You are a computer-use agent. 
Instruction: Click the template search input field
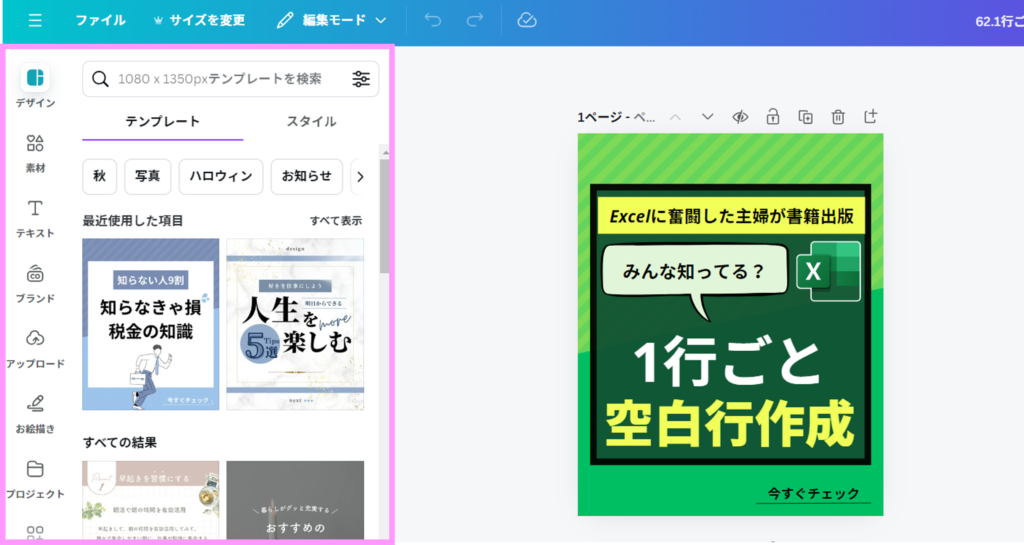pyautogui.click(x=220, y=79)
